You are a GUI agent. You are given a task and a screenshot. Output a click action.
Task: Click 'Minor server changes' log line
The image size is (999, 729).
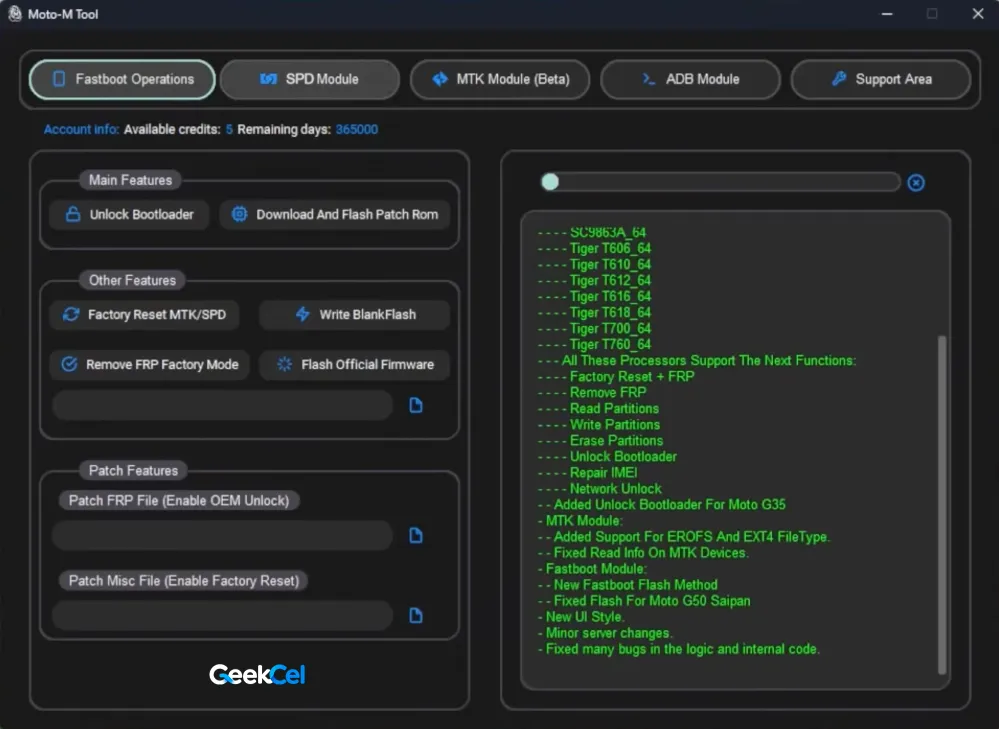point(608,633)
